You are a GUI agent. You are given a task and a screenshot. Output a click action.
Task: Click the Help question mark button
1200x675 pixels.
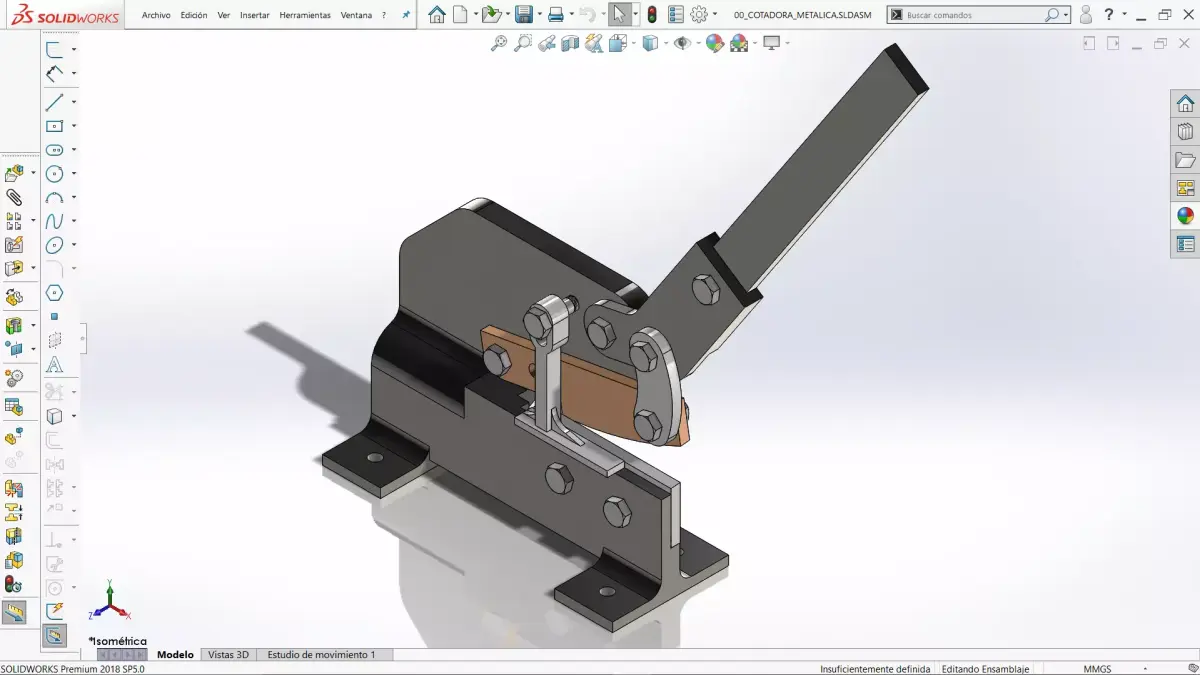point(1108,14)
